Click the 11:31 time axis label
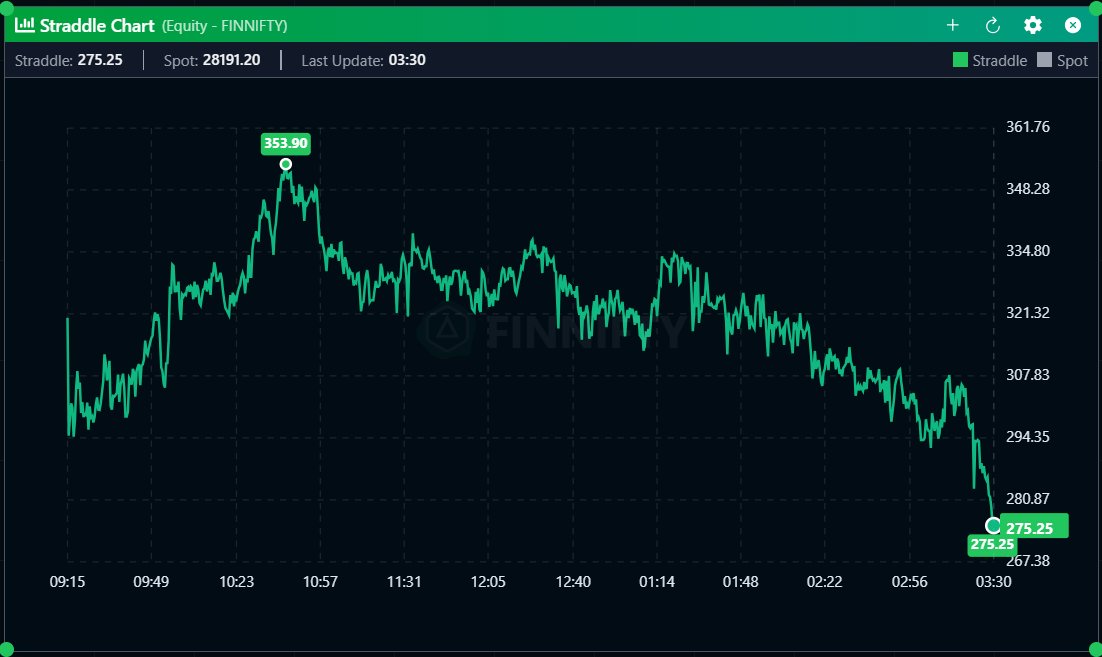Image resolution: width=1102 pixels, height=657 pixels. 404,582
